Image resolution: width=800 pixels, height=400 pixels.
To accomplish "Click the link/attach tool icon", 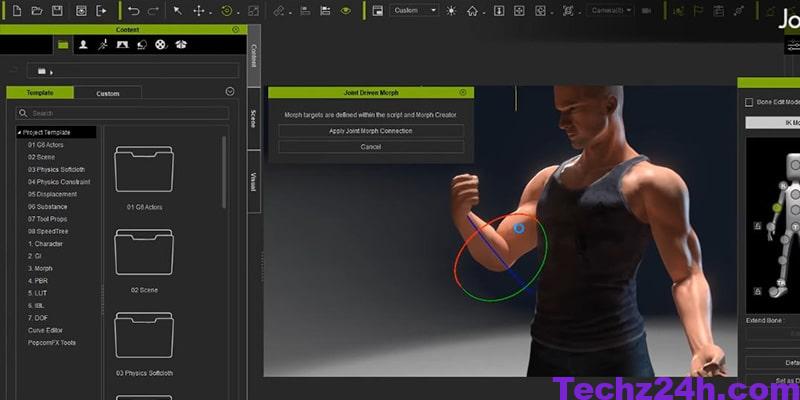I will pyautogui.click(x=279, y=11).
